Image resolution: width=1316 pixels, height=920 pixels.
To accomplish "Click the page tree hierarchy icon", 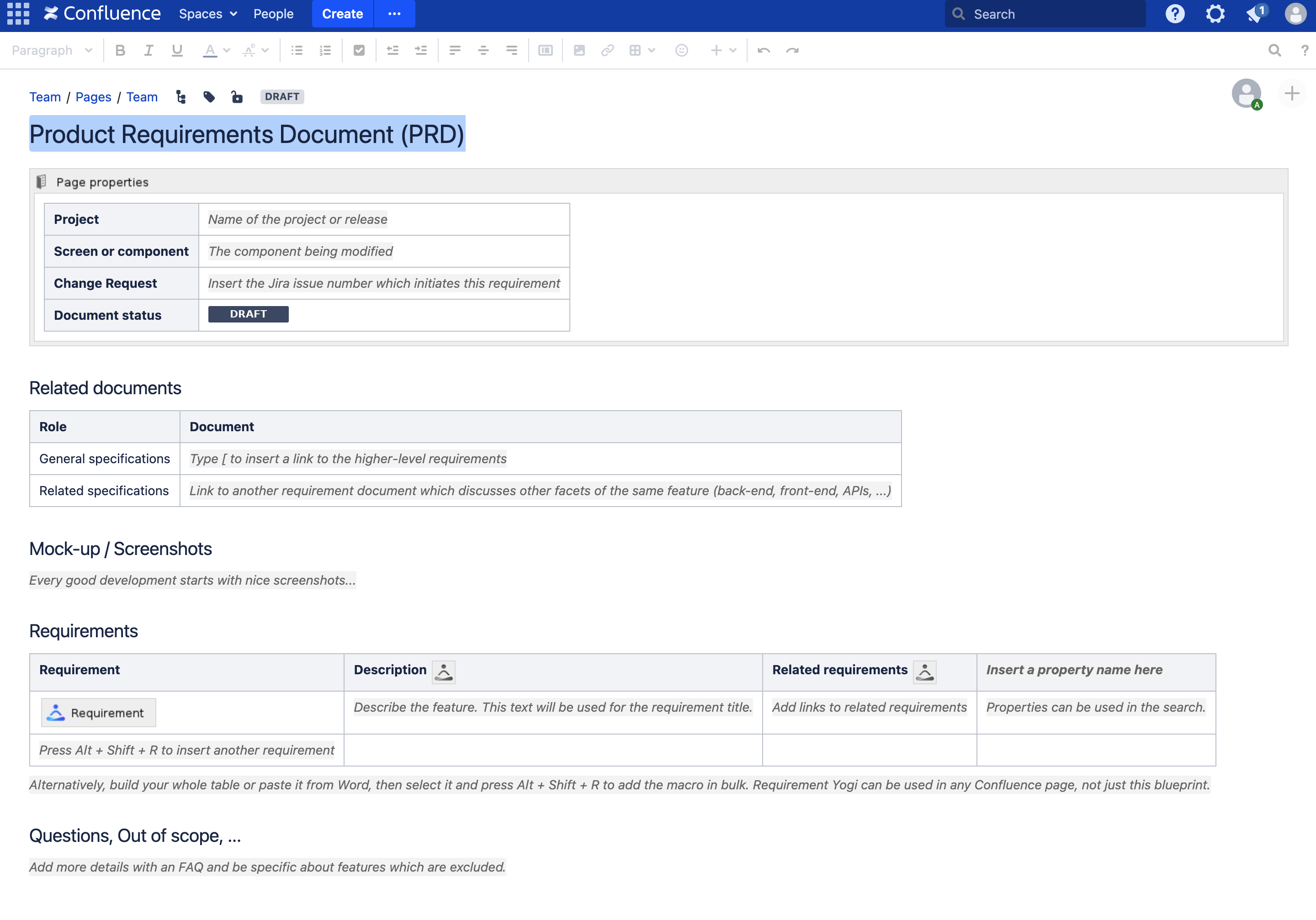I will tap(181, 97).
